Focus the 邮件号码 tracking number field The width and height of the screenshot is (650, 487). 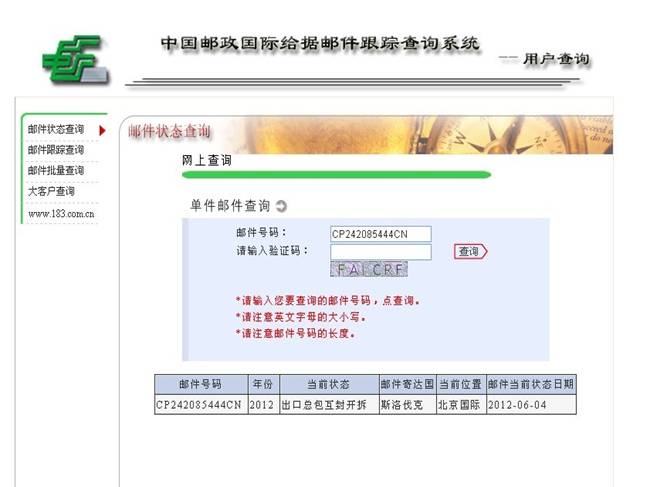pos(380,234)
